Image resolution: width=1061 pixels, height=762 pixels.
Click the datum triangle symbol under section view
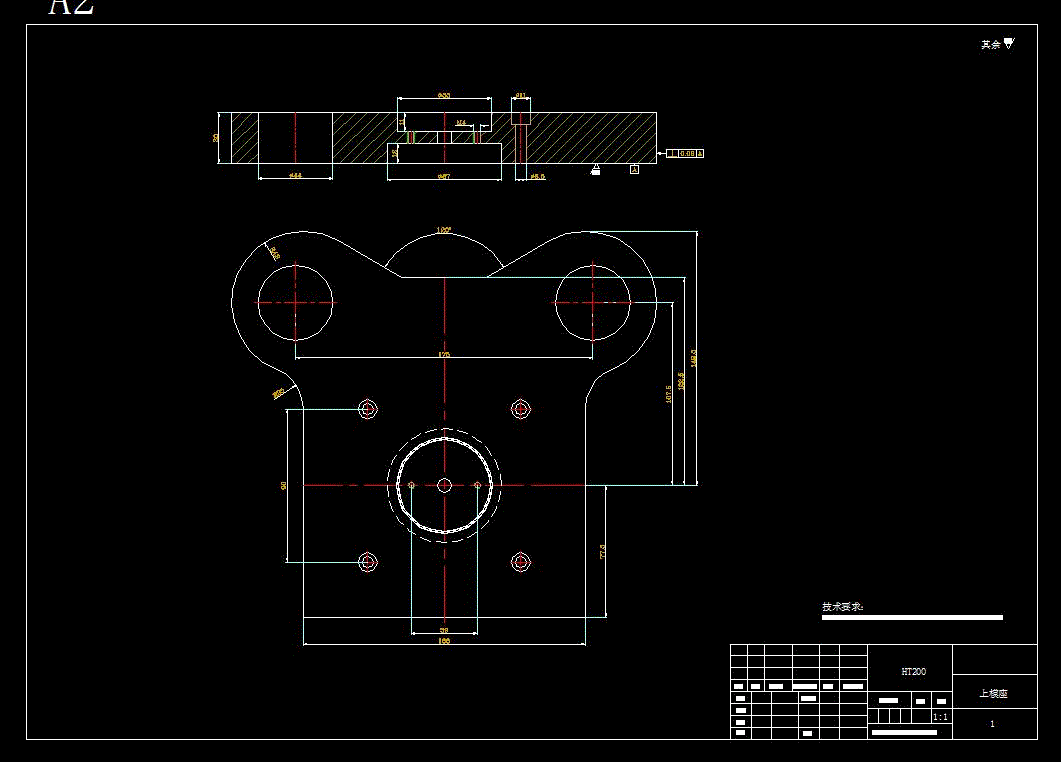pyautogui.click(x=595, y=169)
